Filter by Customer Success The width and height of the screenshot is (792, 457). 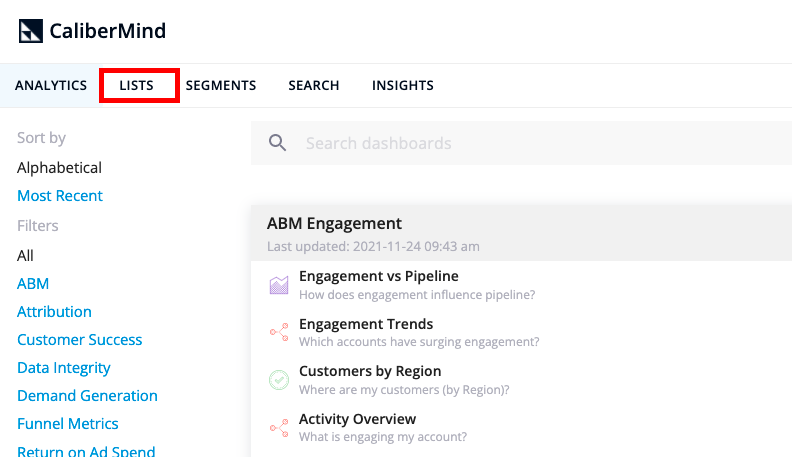click(80, 340)
